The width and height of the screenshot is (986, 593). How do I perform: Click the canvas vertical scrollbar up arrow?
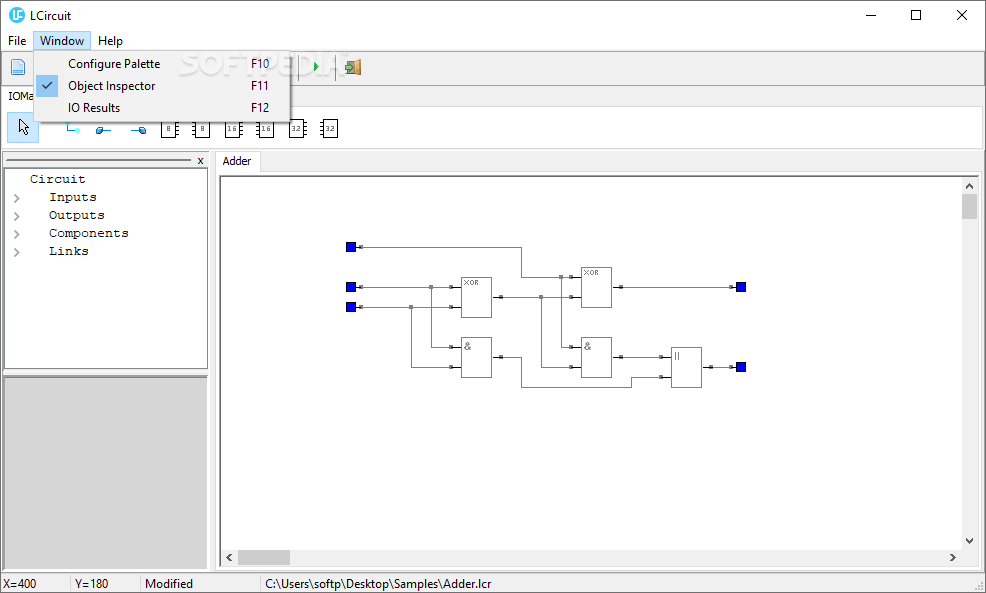pos(969,186)
